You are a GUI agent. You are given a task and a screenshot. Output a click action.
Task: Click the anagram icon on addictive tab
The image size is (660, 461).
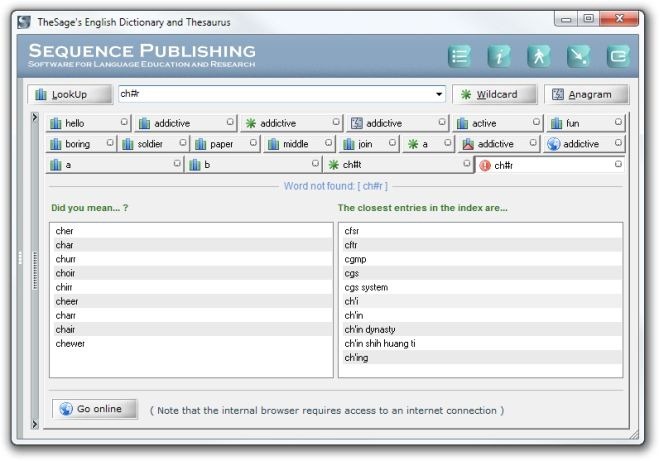pos(357,123)
